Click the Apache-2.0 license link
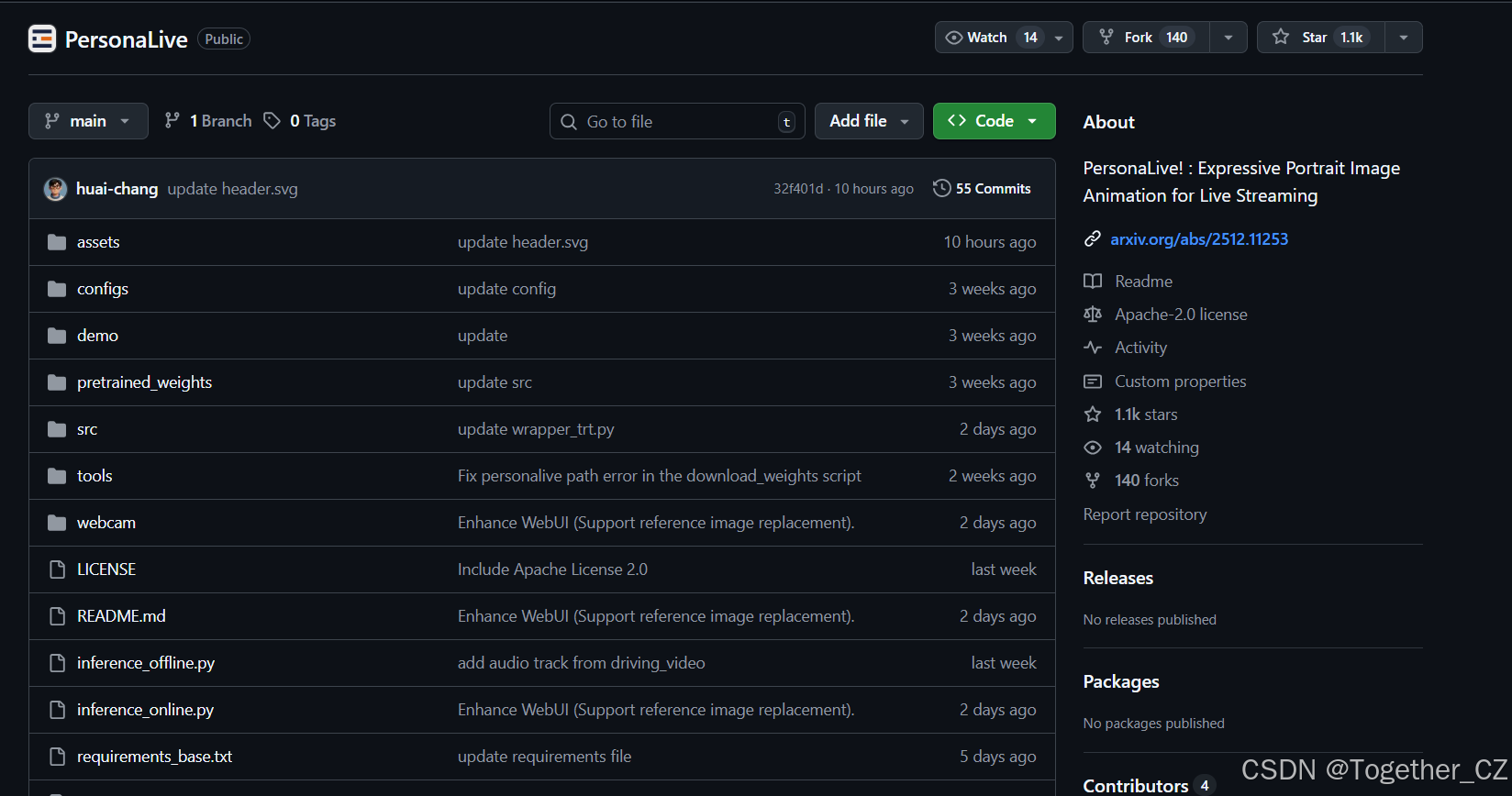Image resolution: width=1512 pixels, height=796 pixels. click(1181, 315)
